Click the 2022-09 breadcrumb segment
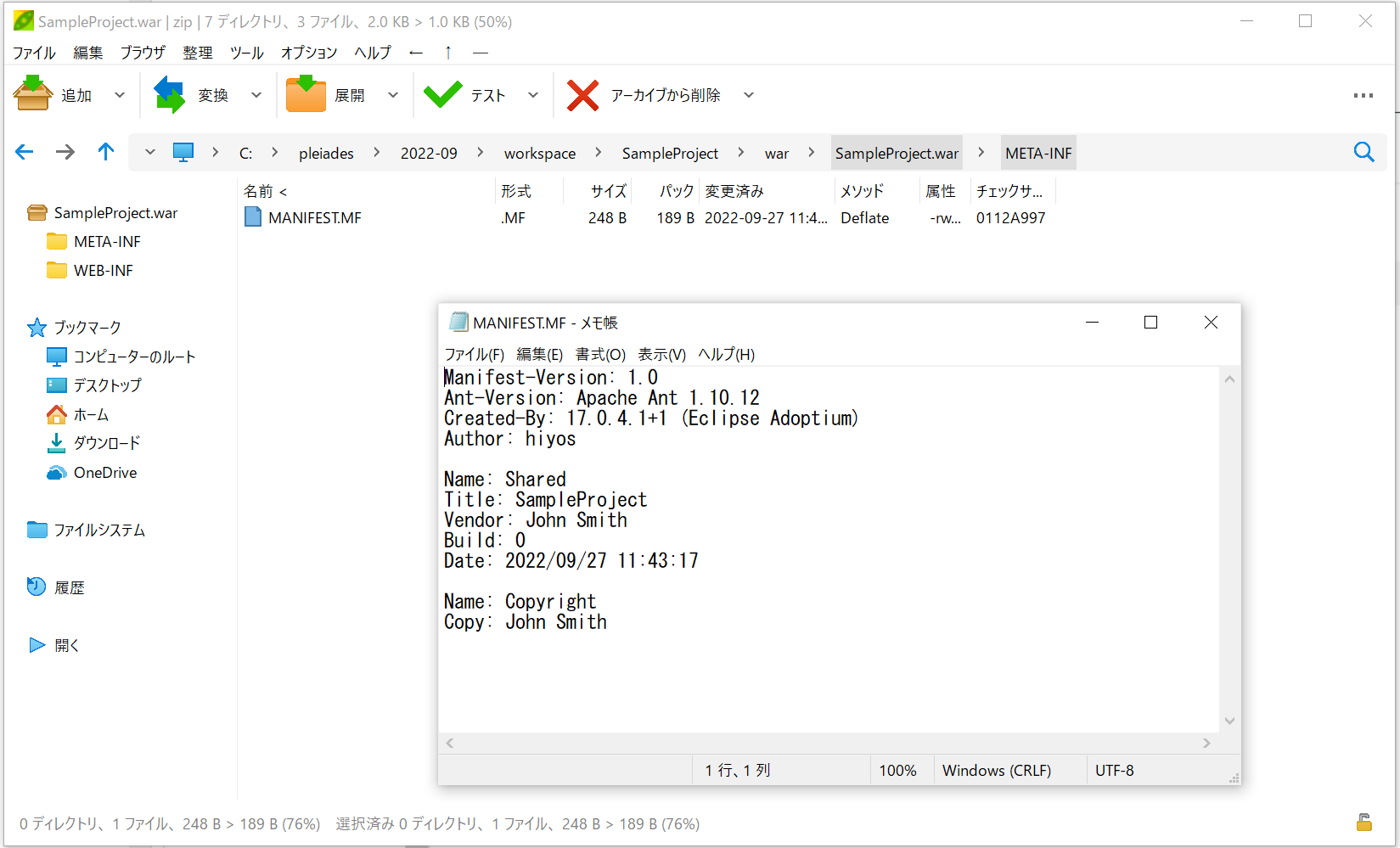 [429, 154]
